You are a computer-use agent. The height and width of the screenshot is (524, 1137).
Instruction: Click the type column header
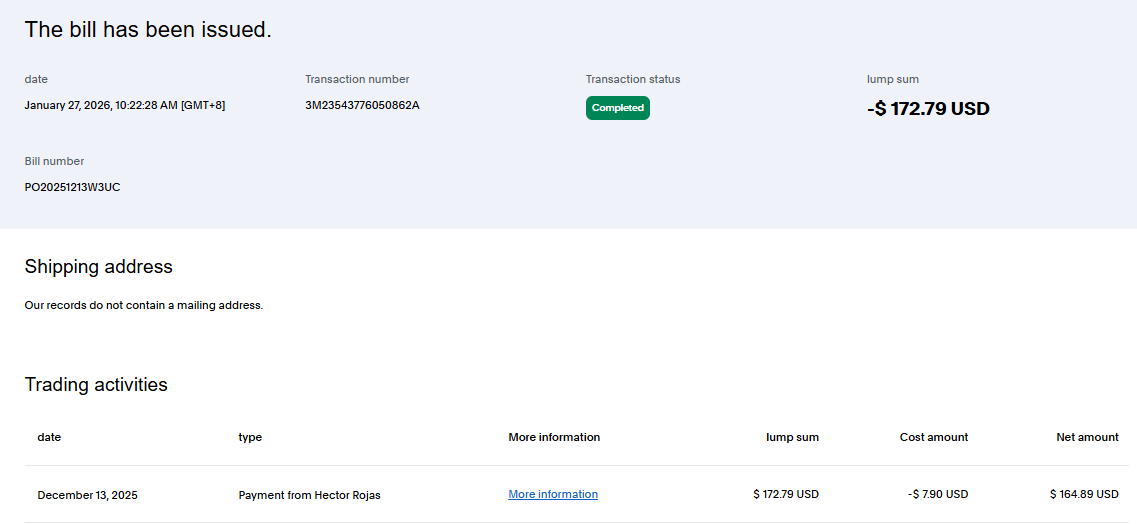(x=250, y=437)
